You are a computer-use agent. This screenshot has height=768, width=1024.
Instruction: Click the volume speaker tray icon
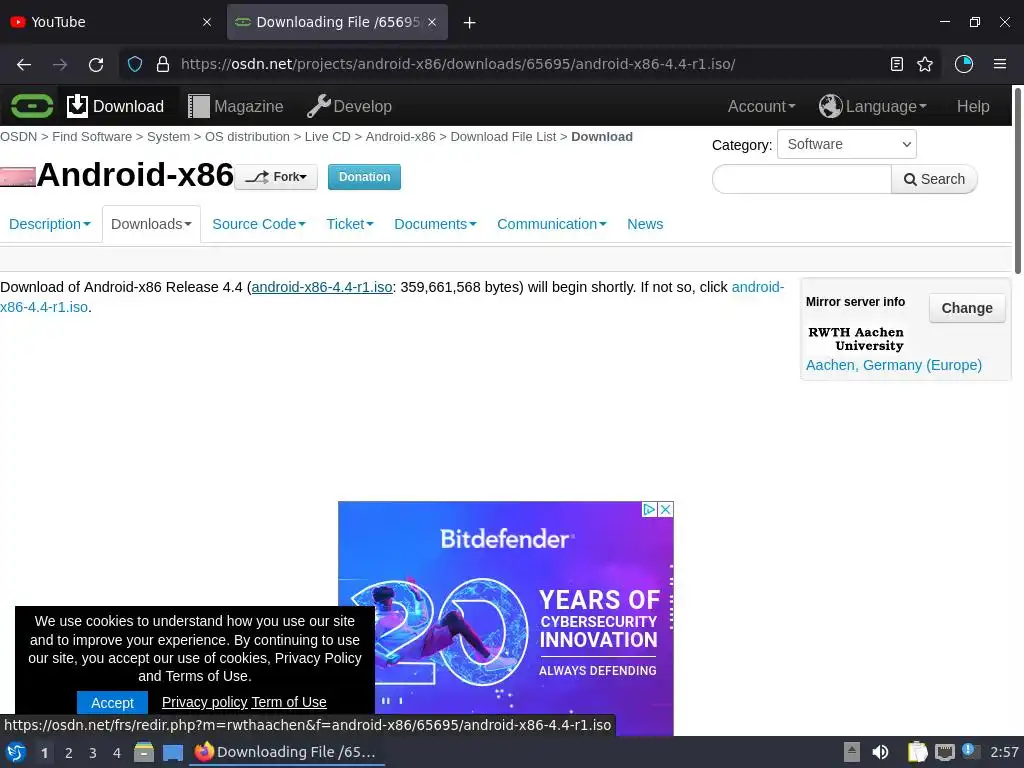[x=880, y=752]
